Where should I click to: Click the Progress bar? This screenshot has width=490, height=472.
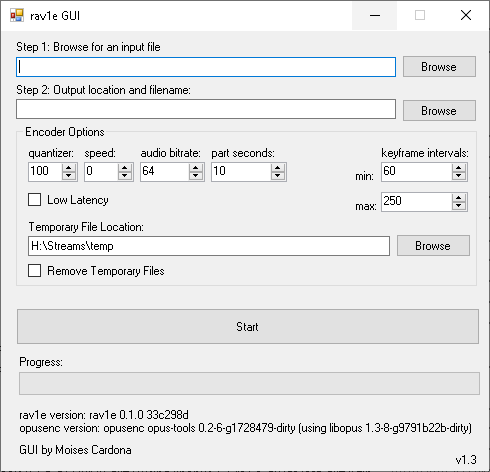249,384
